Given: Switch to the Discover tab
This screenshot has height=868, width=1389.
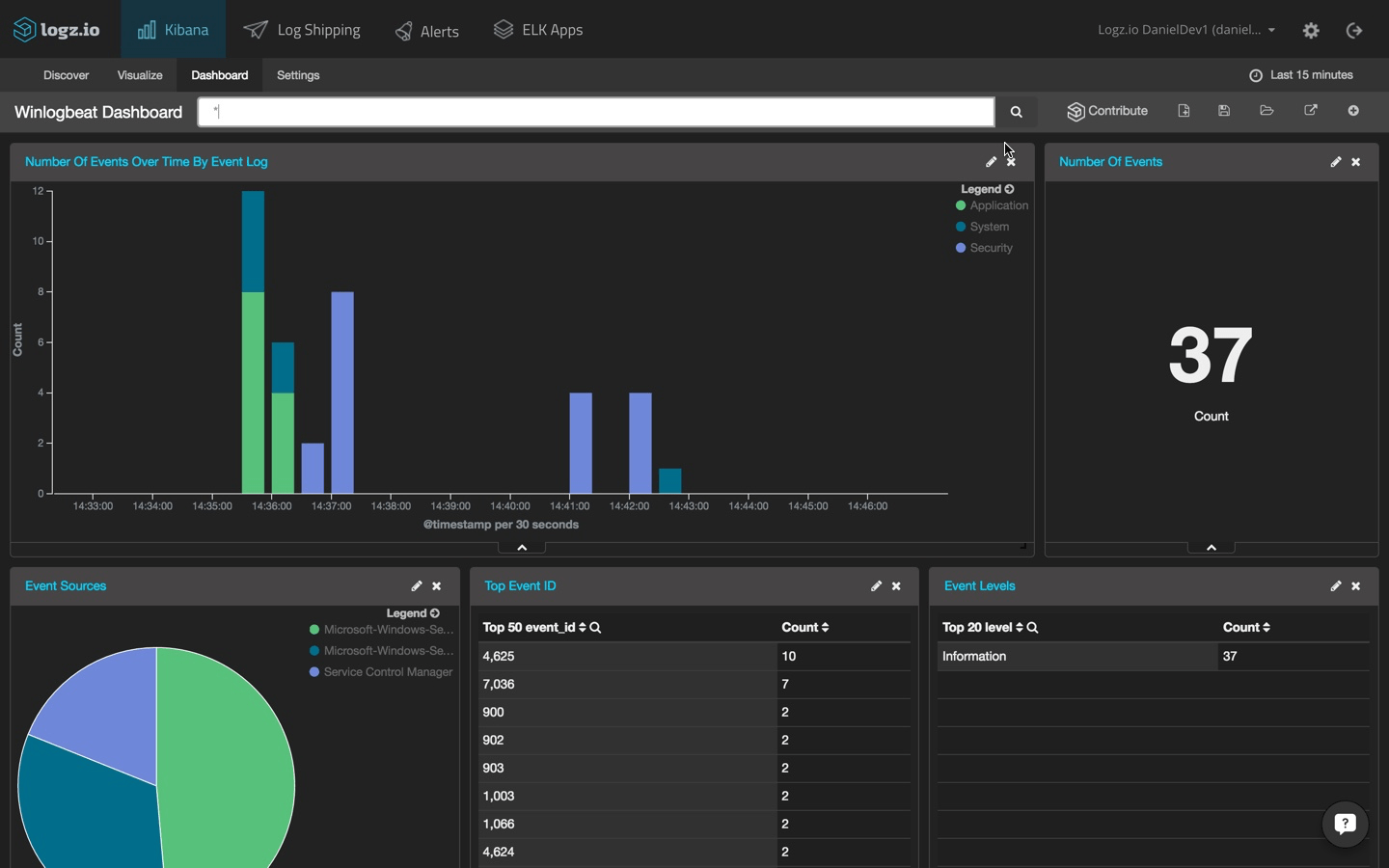Looking at the screenshot, I should click(66, 75).
